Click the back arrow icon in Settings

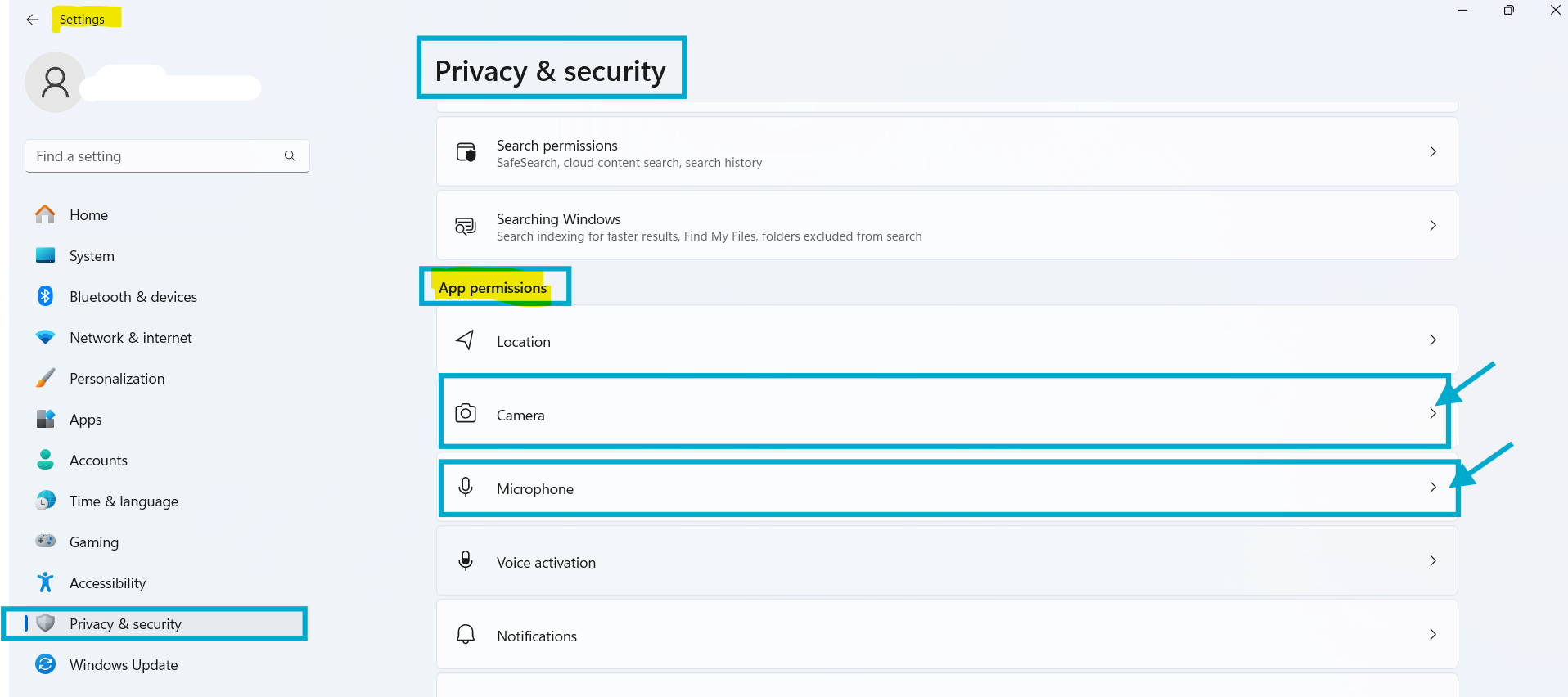tap(33, 20)
